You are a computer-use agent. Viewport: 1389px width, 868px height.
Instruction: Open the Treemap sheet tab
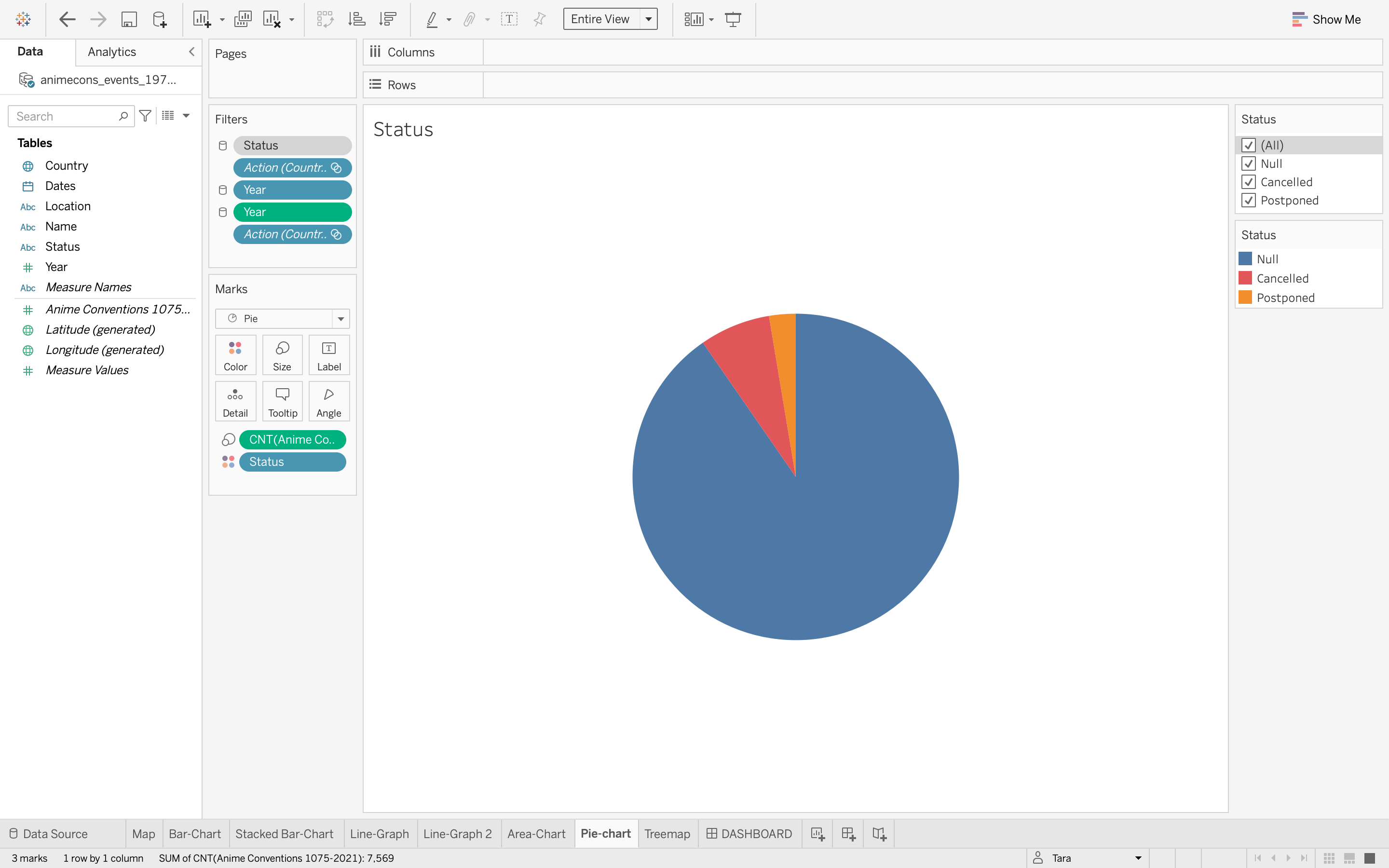667,834
